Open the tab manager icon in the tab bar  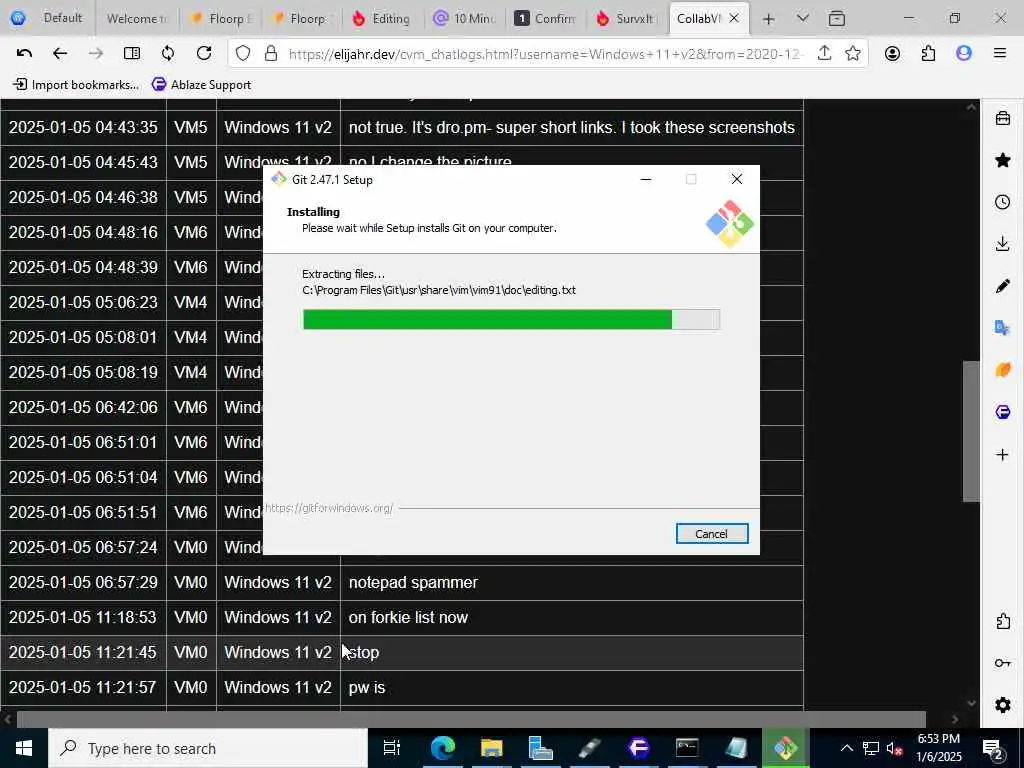(x=837, y=19)
